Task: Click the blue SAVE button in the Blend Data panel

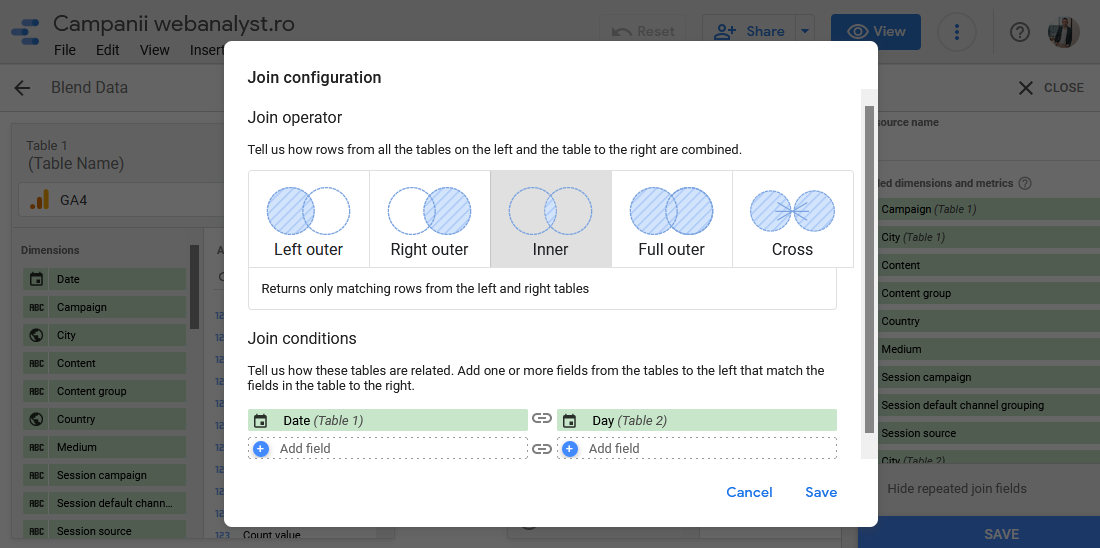Action: (x=979, y=534)
